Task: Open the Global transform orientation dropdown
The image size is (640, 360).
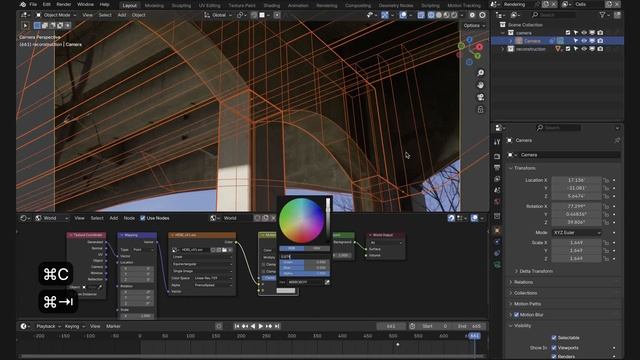Action: click(218, 15)
